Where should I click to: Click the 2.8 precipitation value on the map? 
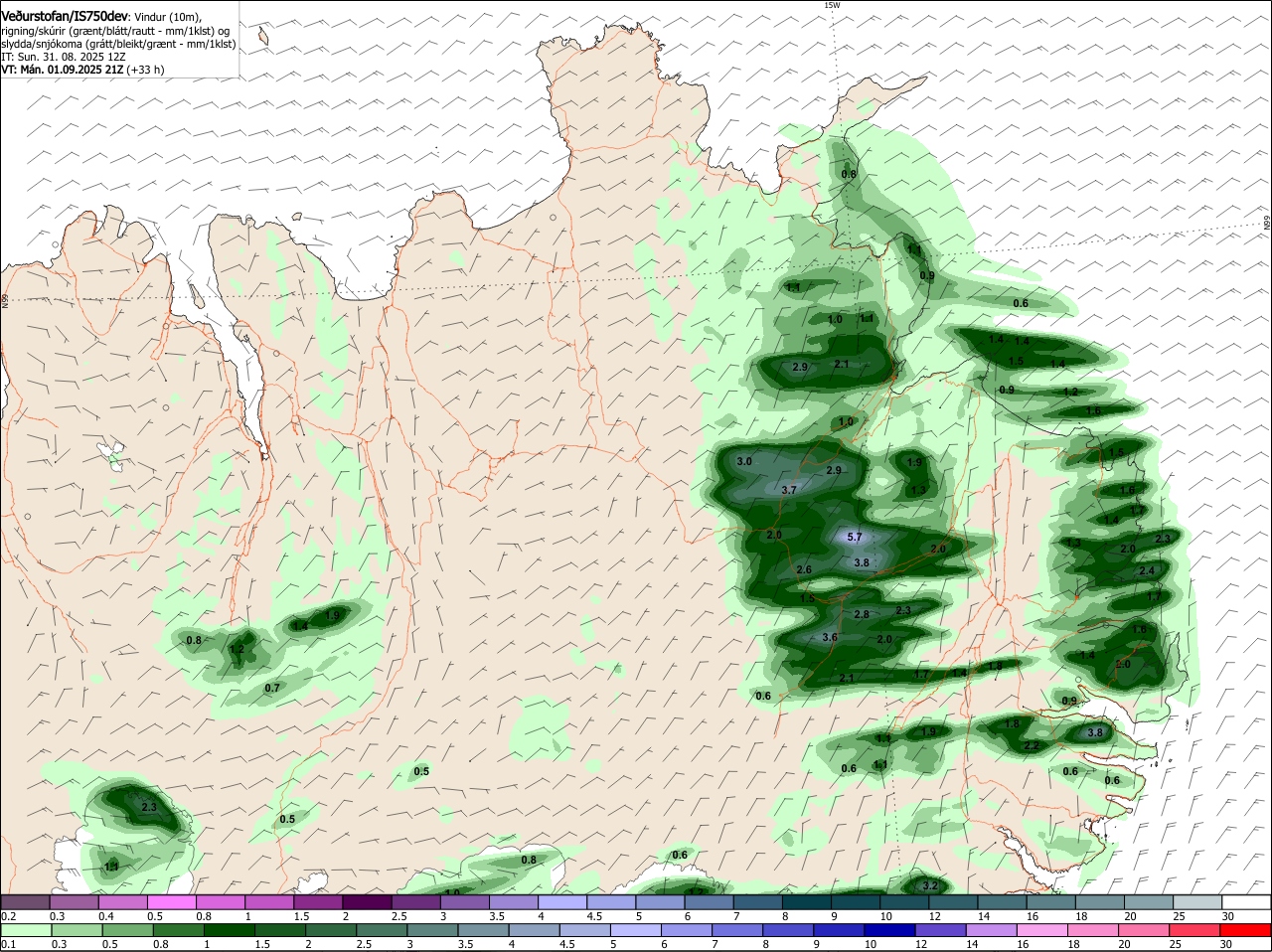pos(862,614)
